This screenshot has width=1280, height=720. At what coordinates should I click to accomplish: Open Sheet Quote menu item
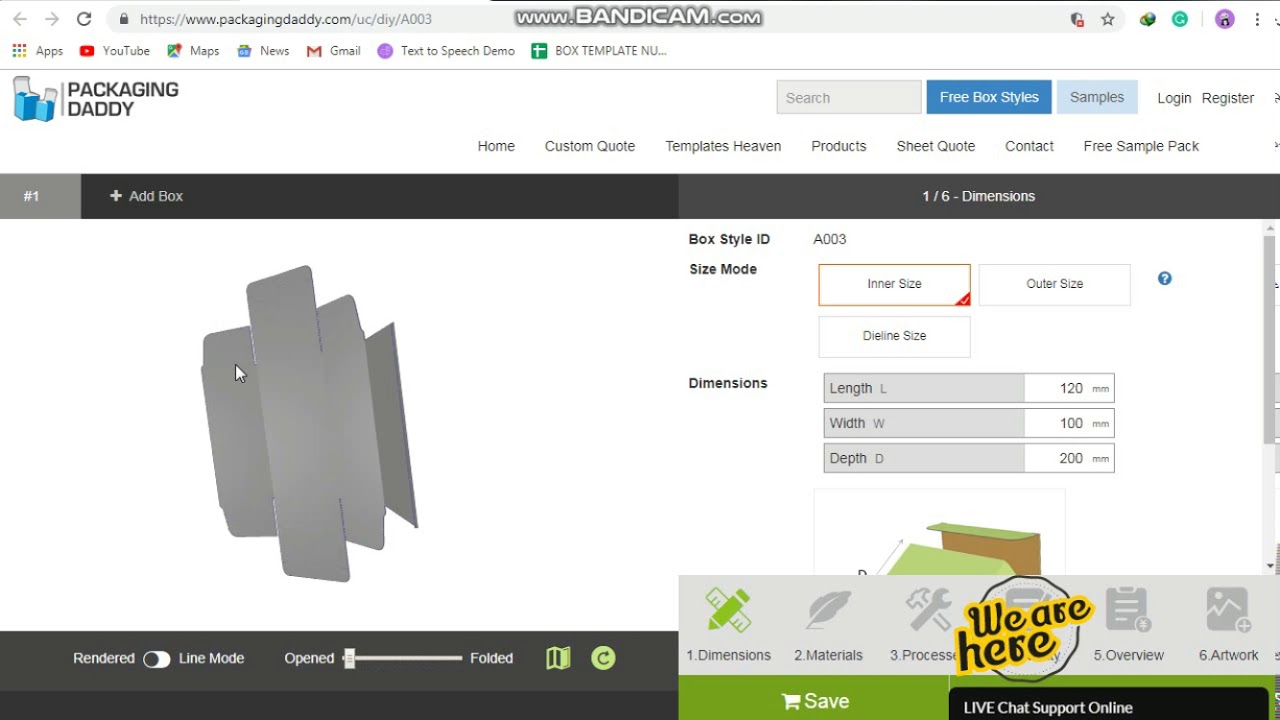(936, 146)
